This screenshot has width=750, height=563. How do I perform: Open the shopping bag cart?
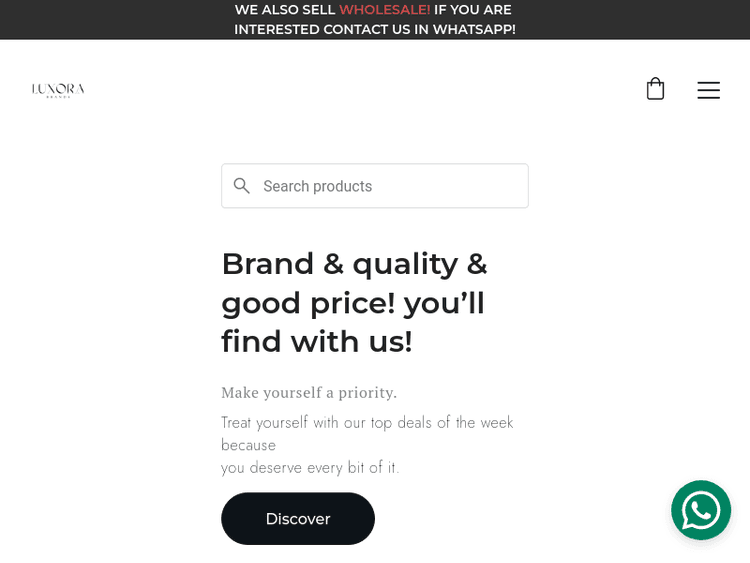[x=655, y=89]
